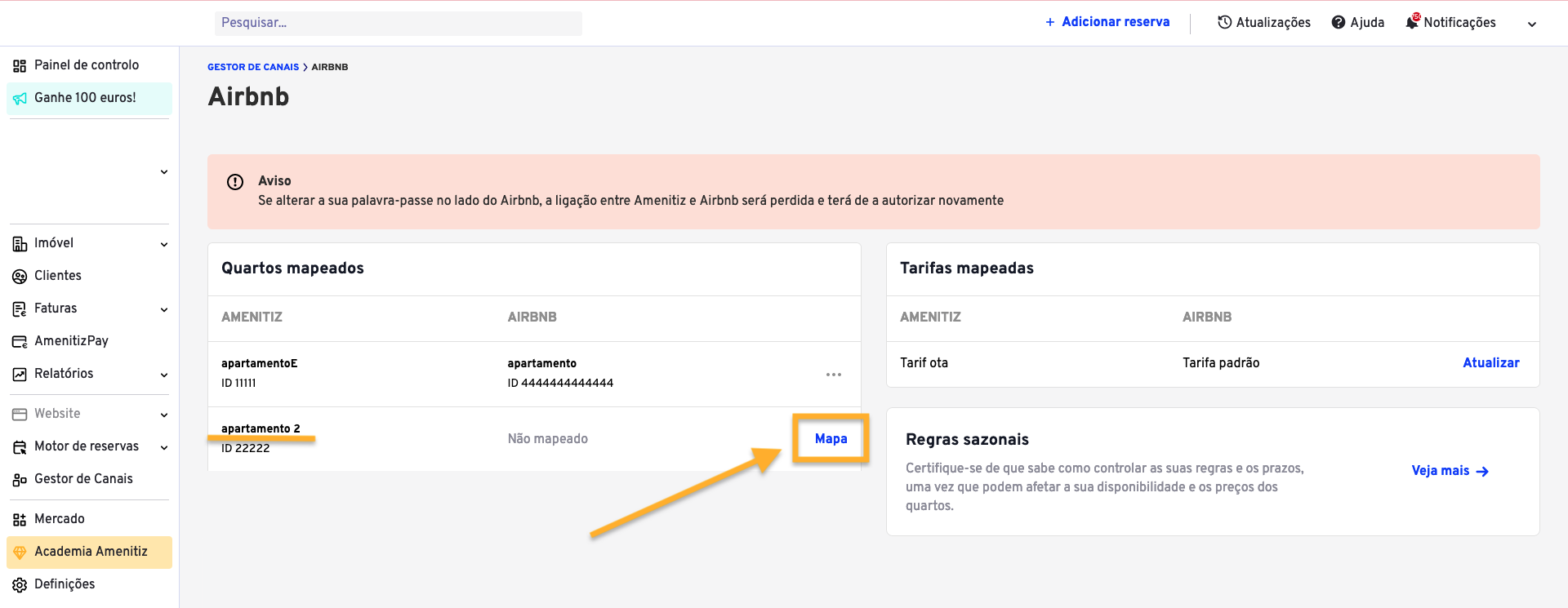Open Academia Amenitiz menu item
1568x608 pixels.
(x=89, y=553)
